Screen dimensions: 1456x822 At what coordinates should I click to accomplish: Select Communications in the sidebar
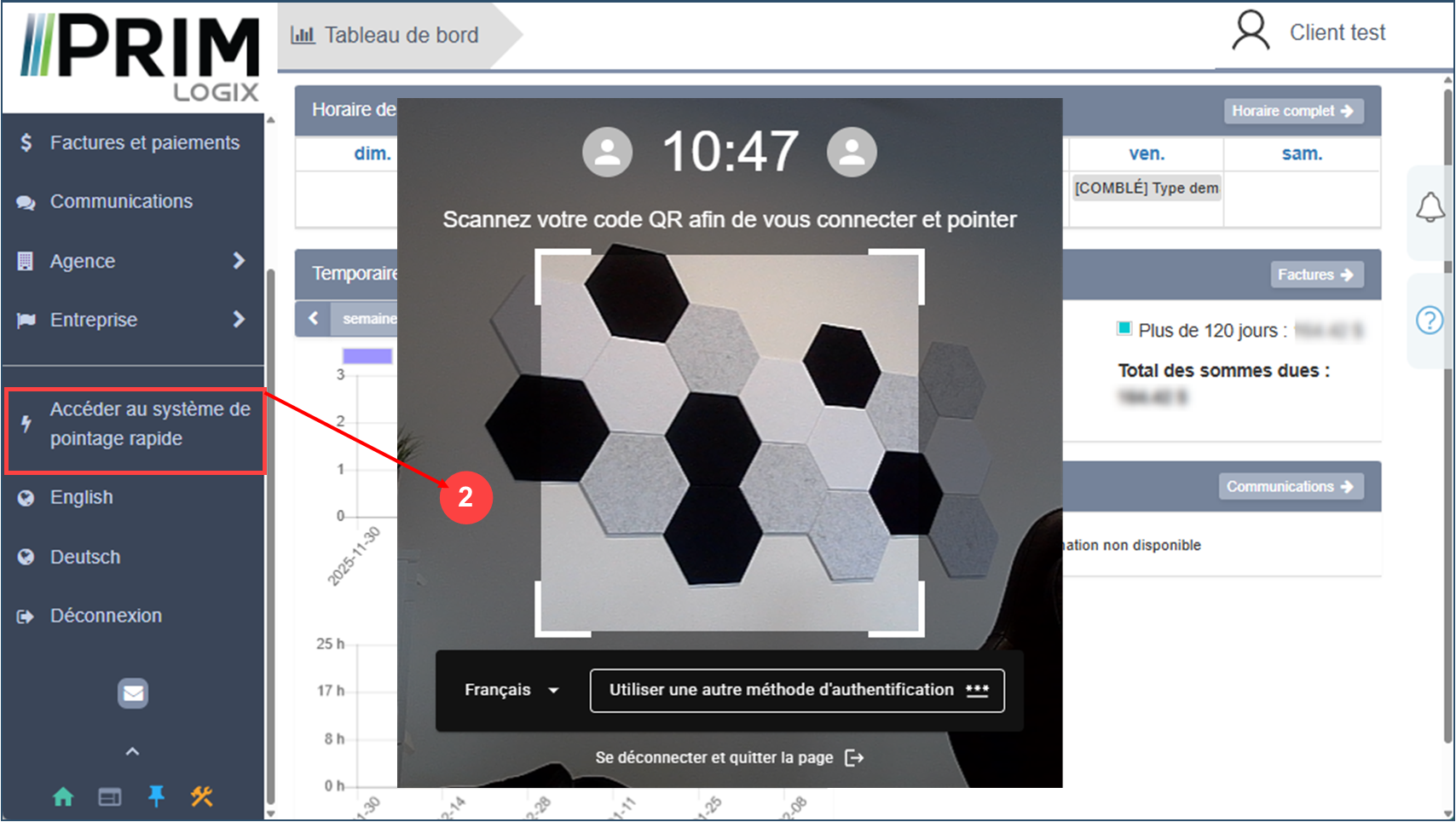pyautogui.click(x=121, y=201)
